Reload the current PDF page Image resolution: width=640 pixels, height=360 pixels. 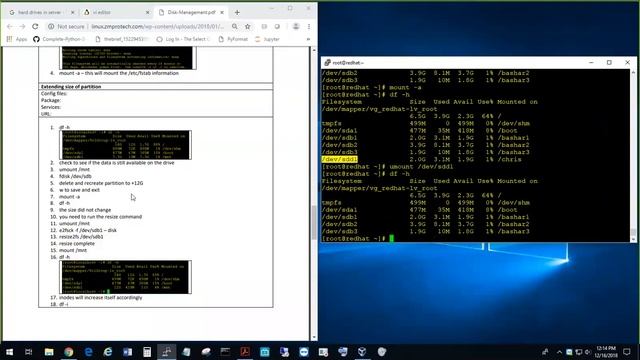coord(35,27)
